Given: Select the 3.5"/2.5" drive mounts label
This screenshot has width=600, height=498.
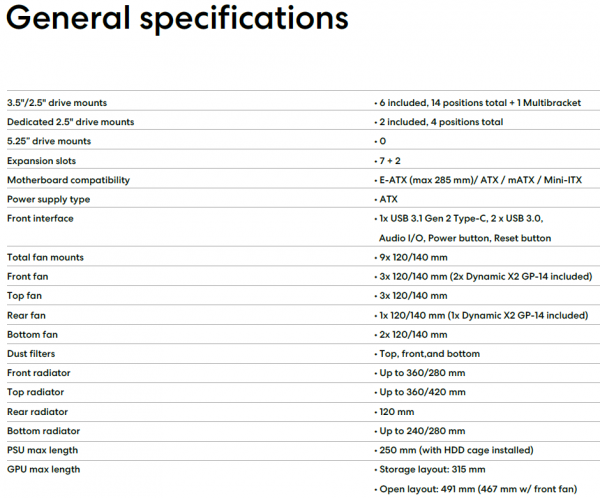Looking at the screenshot, I should [x=57, y=103].
